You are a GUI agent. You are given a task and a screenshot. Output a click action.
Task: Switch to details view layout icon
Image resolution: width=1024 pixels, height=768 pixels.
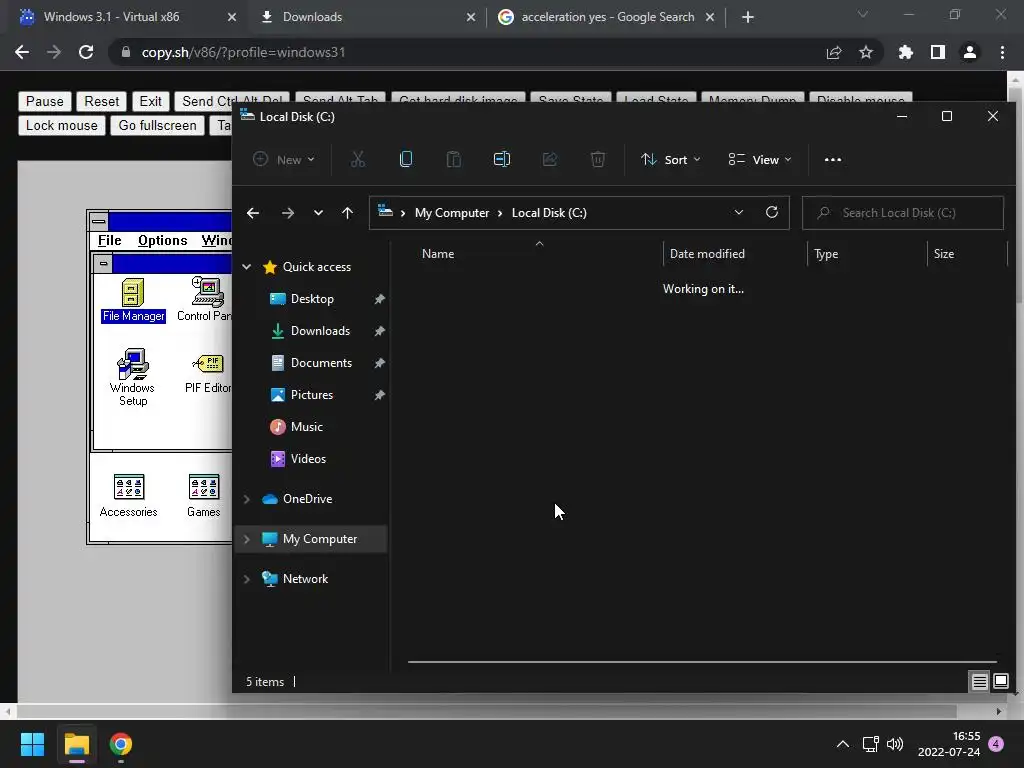click(x=980, y=682)
